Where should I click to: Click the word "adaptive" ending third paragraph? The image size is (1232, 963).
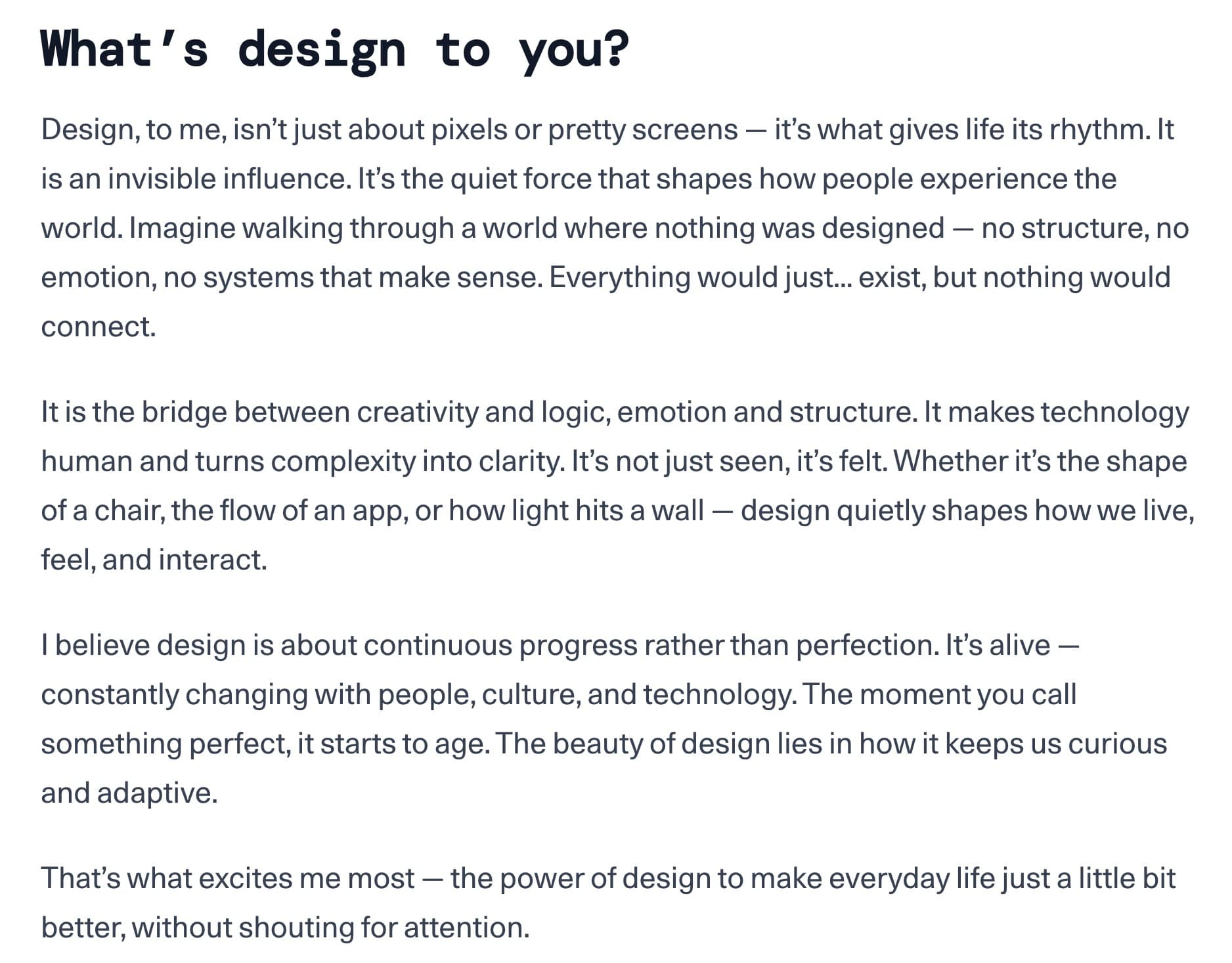click(156, 794)
